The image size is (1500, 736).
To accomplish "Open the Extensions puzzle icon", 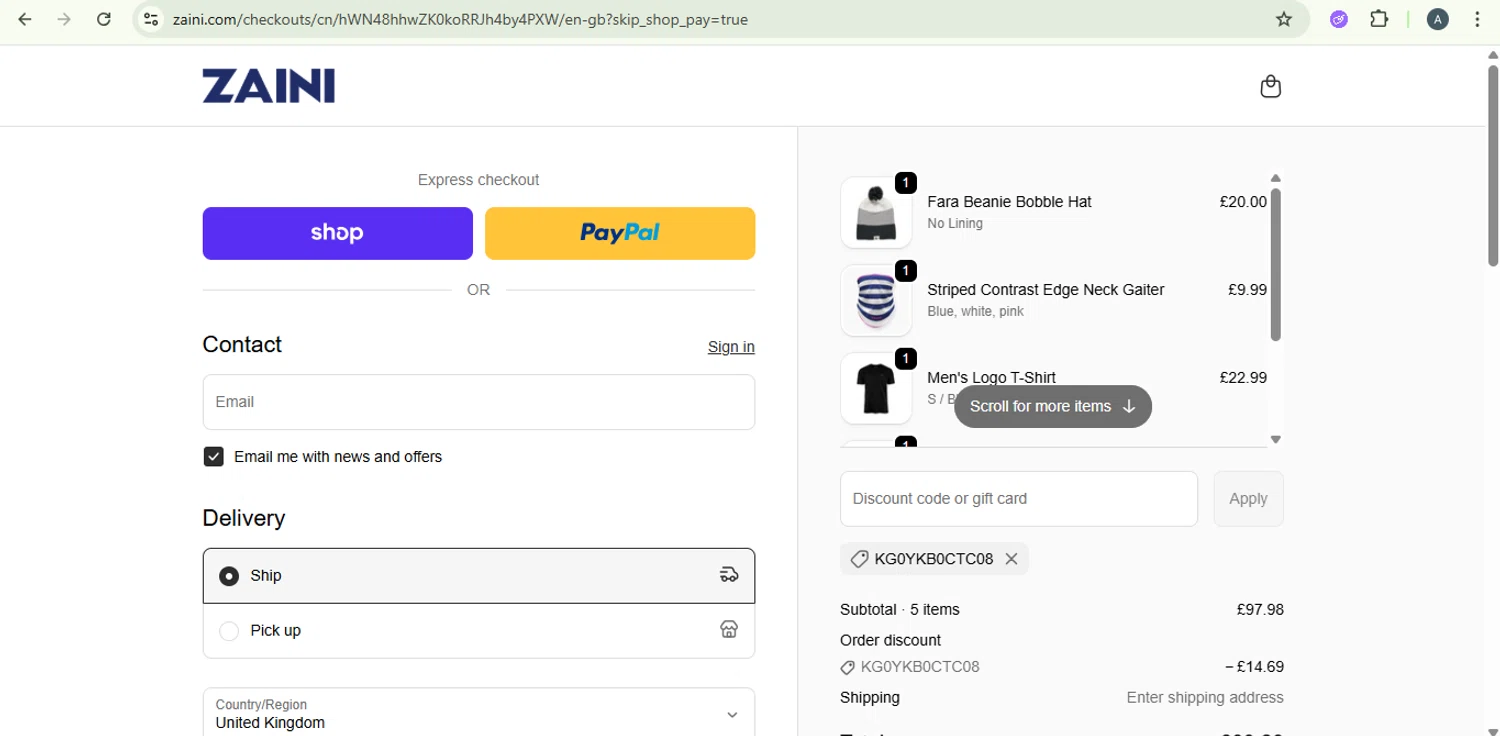I will [1379, 19].
